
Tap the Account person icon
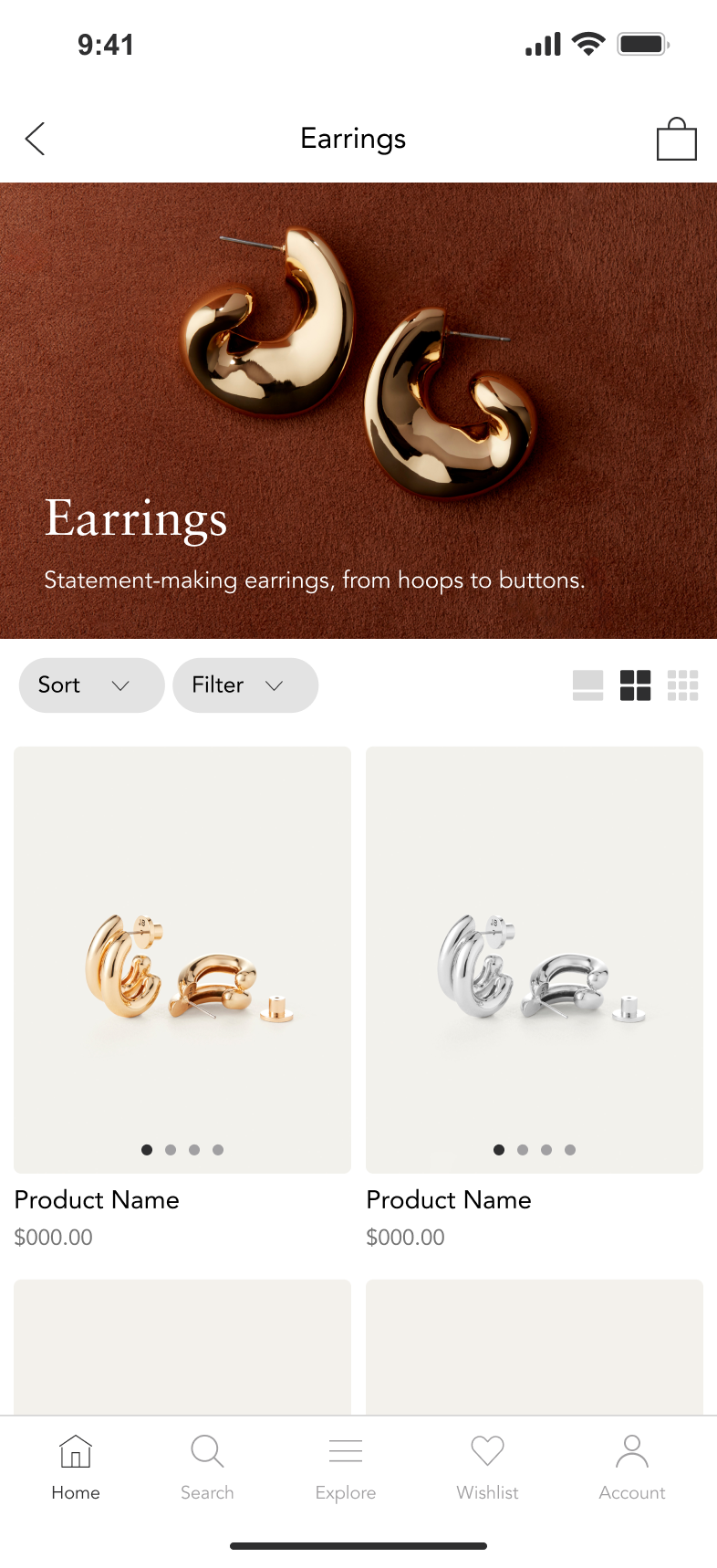click(632, 1450)
